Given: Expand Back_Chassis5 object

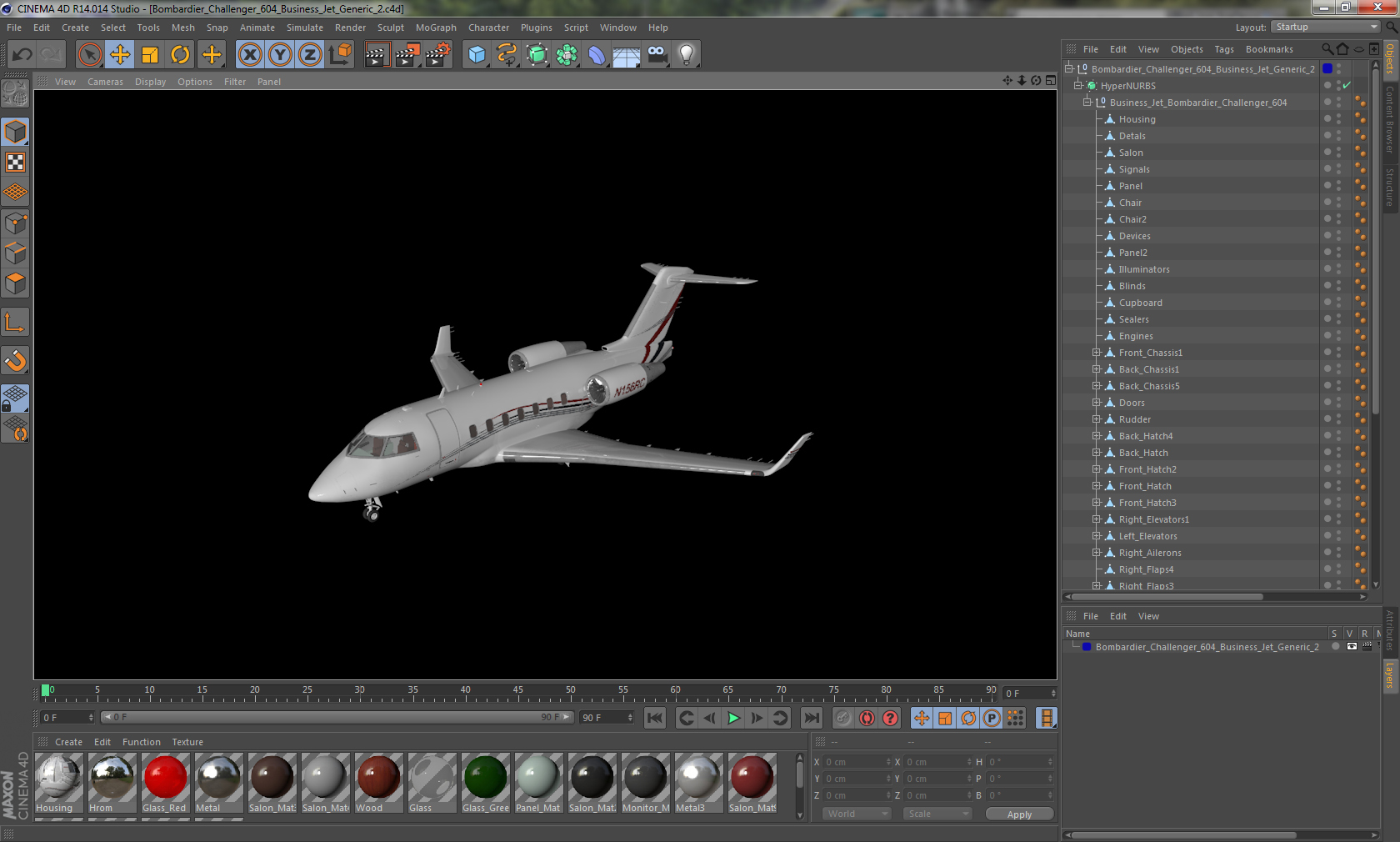Looking at the screenshot, I should pos(1097,386).
